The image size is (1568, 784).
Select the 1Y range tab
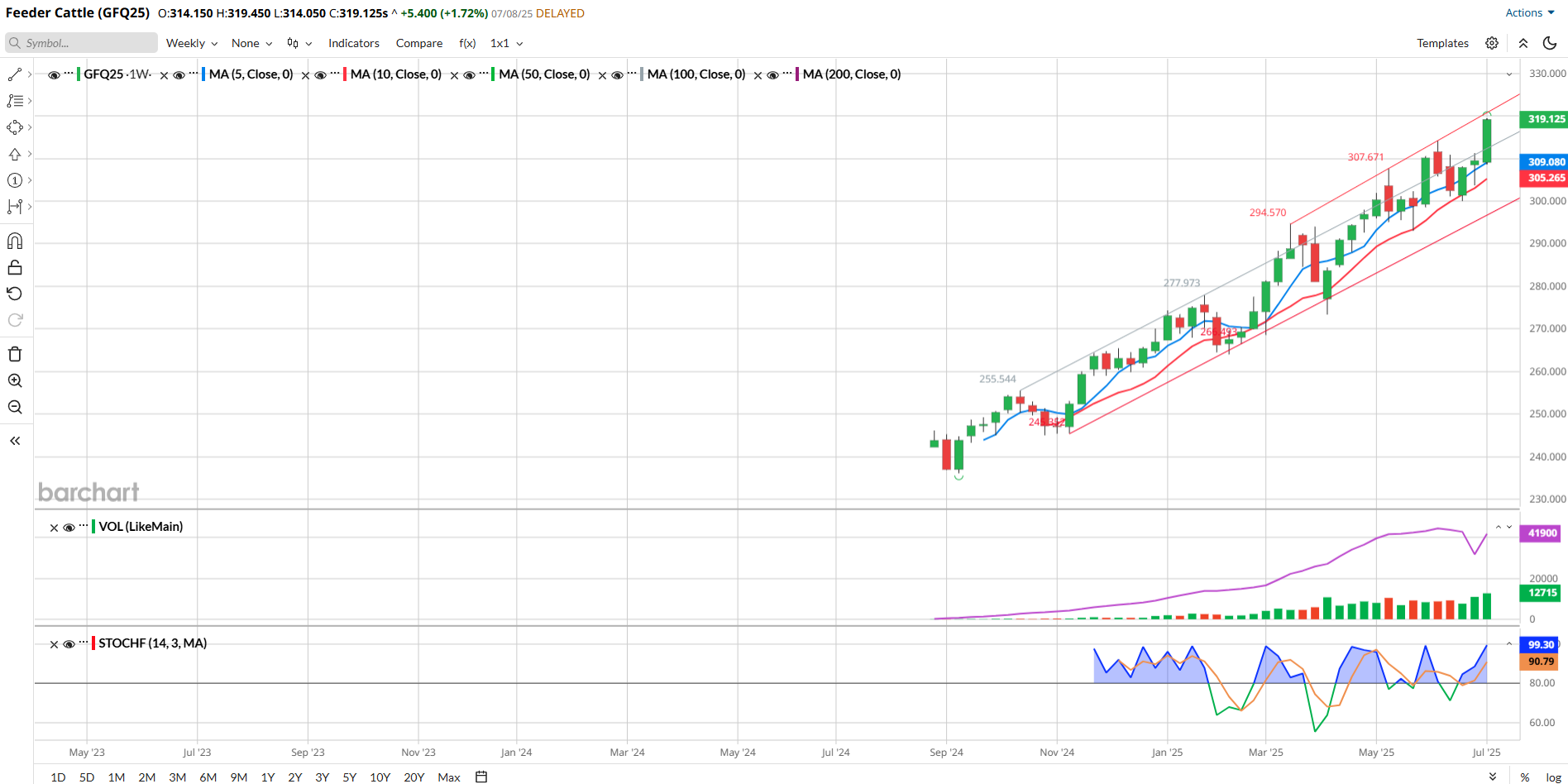click(267, 777)
